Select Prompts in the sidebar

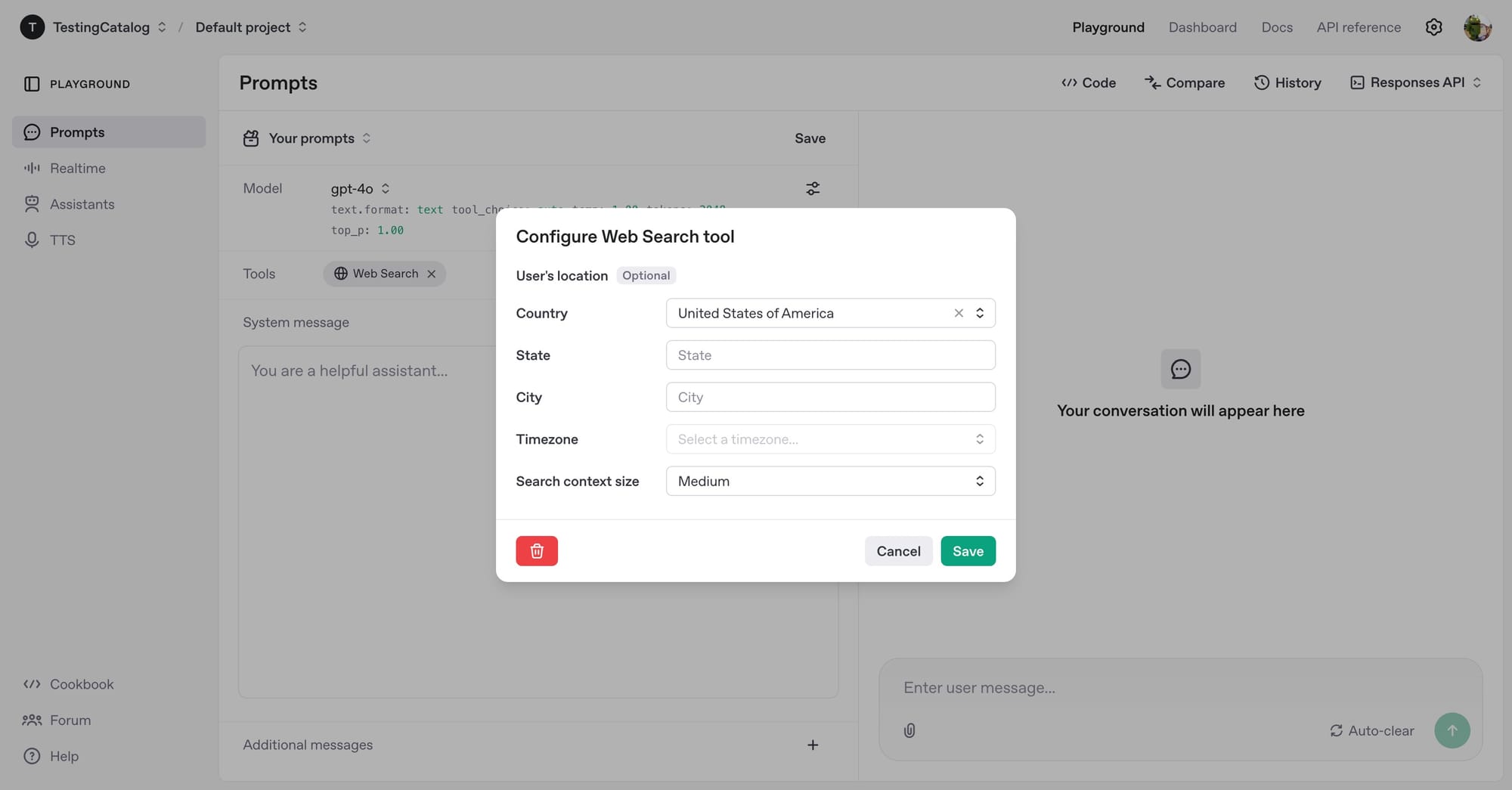pos(109,132)
